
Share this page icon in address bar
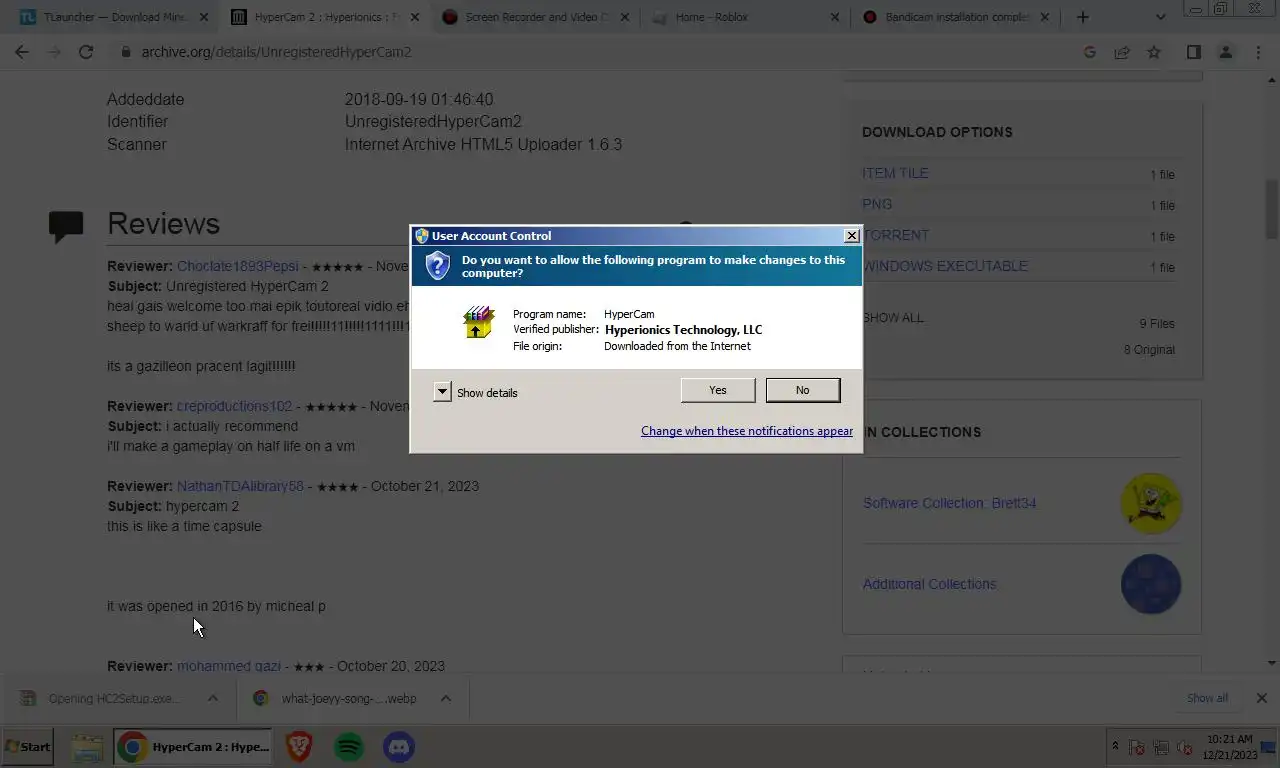tap(1122, 52)
